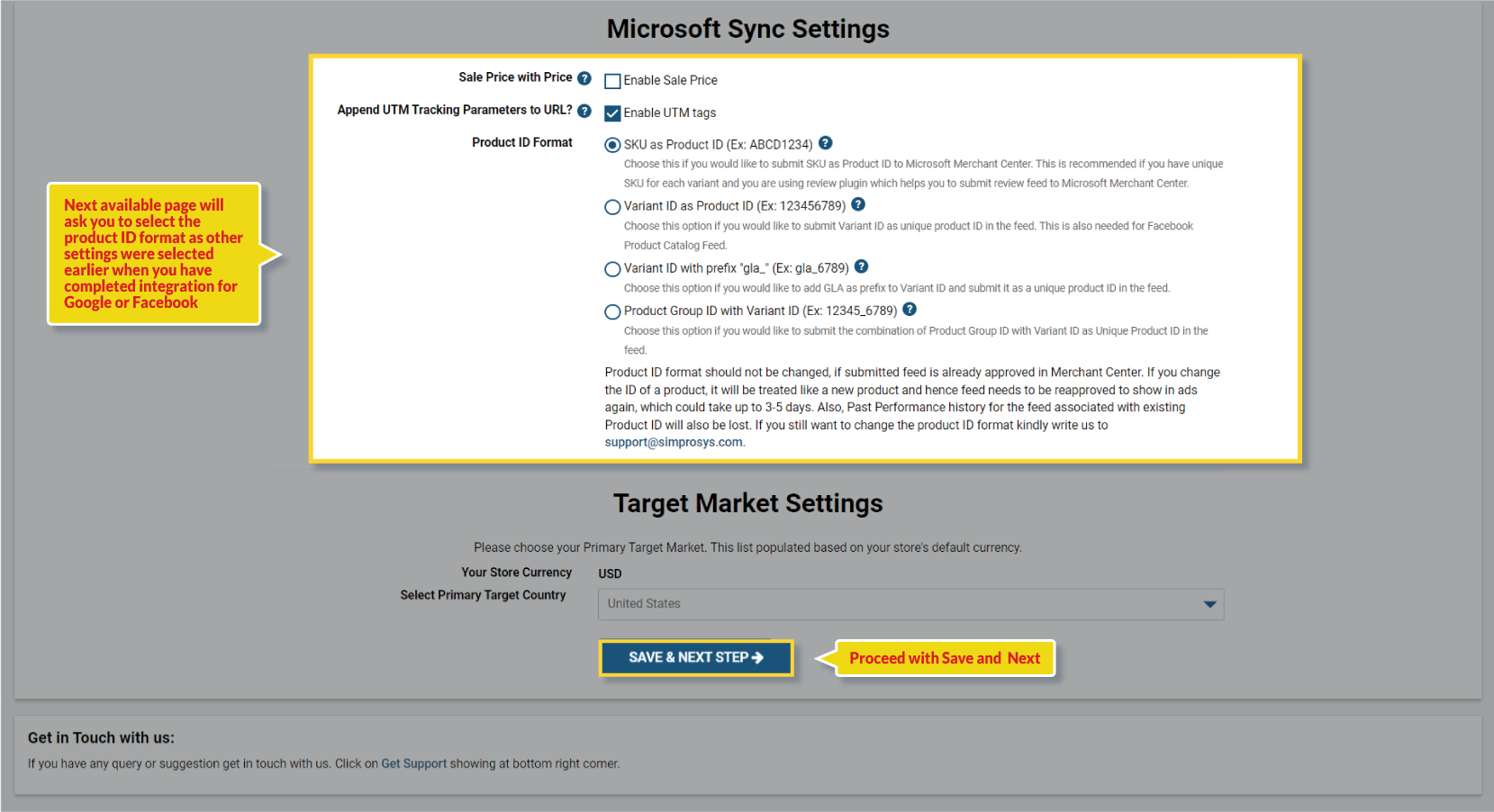Click the Target Market Settings heading
Image resolution: width=1494 pixels, height=812 pixels.
point(747,503)
